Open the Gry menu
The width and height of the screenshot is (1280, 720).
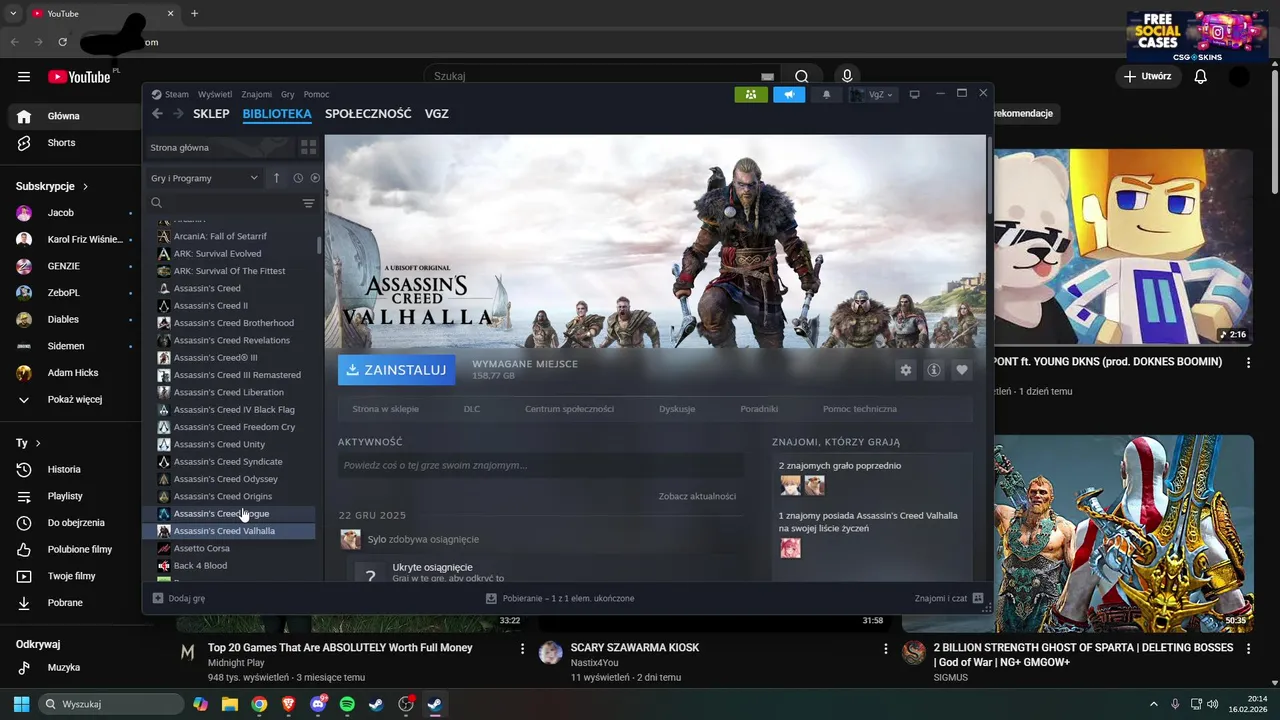[x=288, y=94]
